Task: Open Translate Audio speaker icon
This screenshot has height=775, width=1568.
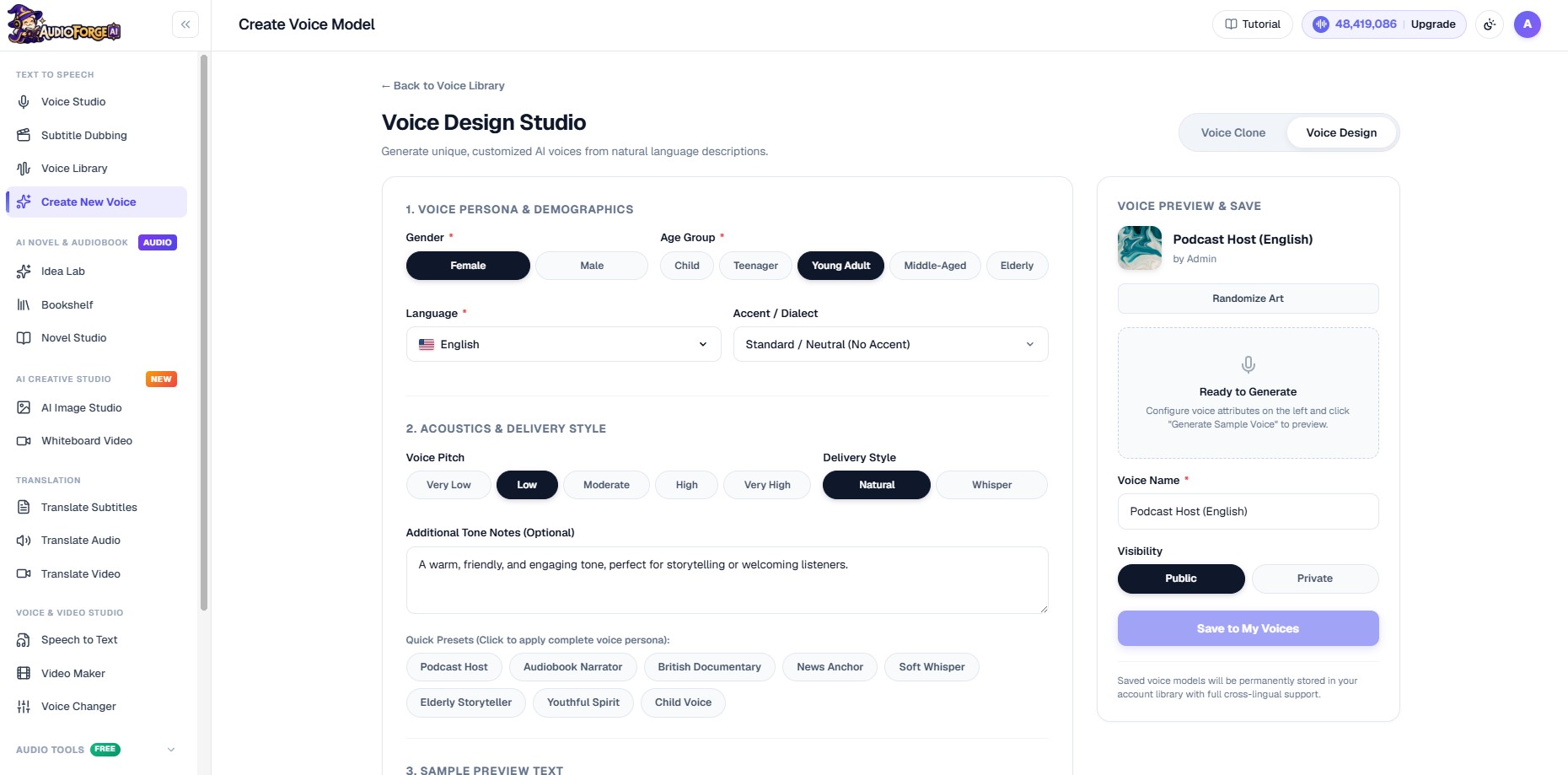Action: click(x=24, y=541)
